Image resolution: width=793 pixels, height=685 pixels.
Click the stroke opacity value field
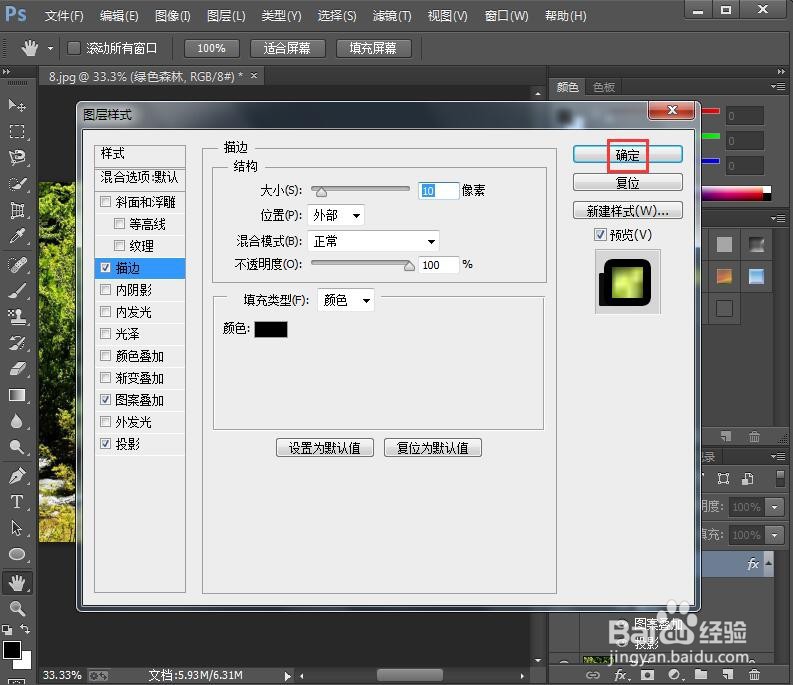[438, 265]
